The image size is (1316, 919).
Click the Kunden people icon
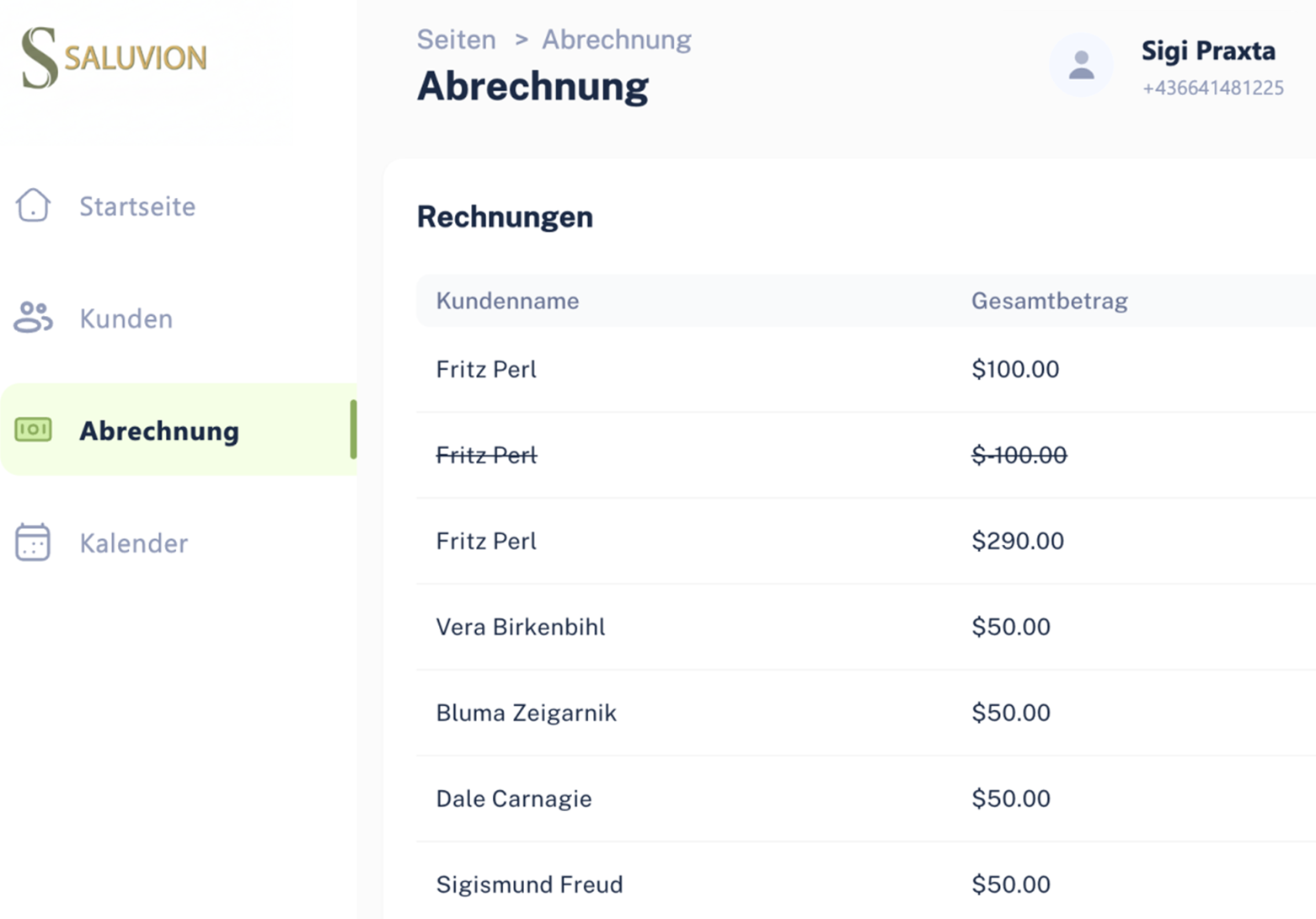click(x=33, y=318)
